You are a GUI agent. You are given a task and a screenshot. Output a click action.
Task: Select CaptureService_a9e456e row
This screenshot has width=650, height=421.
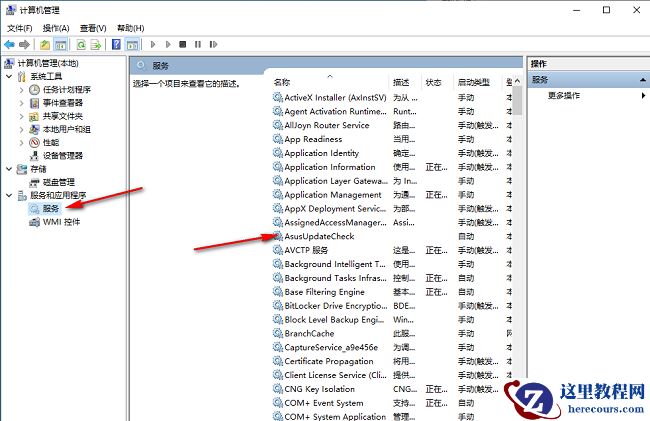pos(392,347)
